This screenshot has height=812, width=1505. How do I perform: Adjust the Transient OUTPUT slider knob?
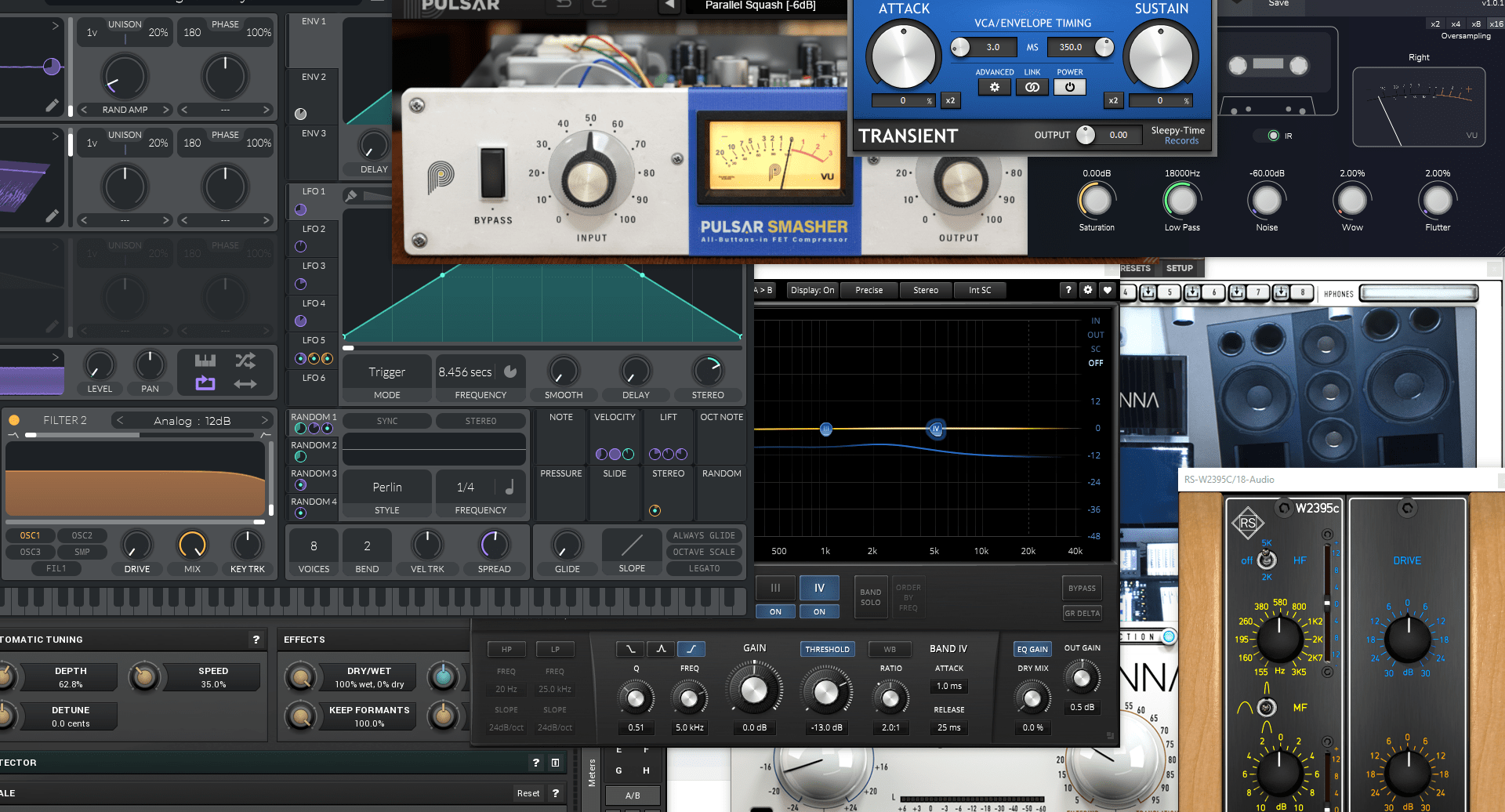(x=1086, y=135)
